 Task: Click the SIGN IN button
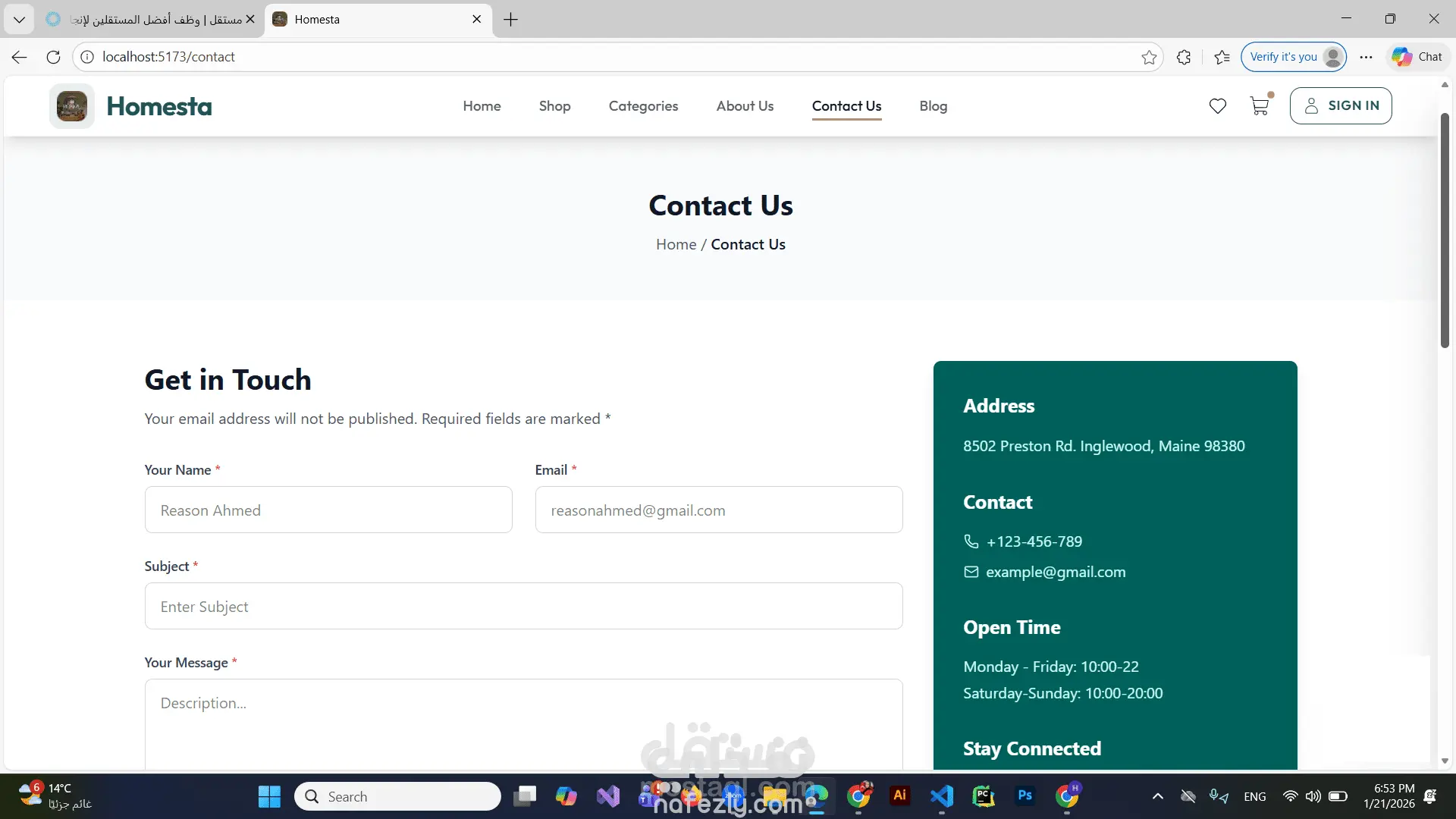(1340, 106)
